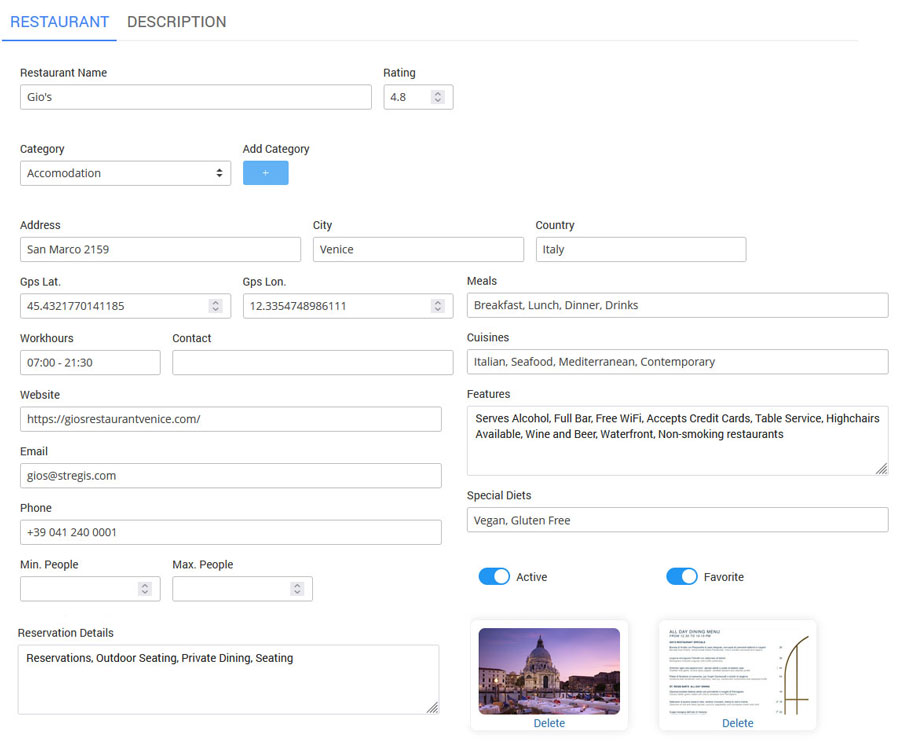Disable the Favorite switch
Screen dimensions: 900x744
tap(681, 577)
